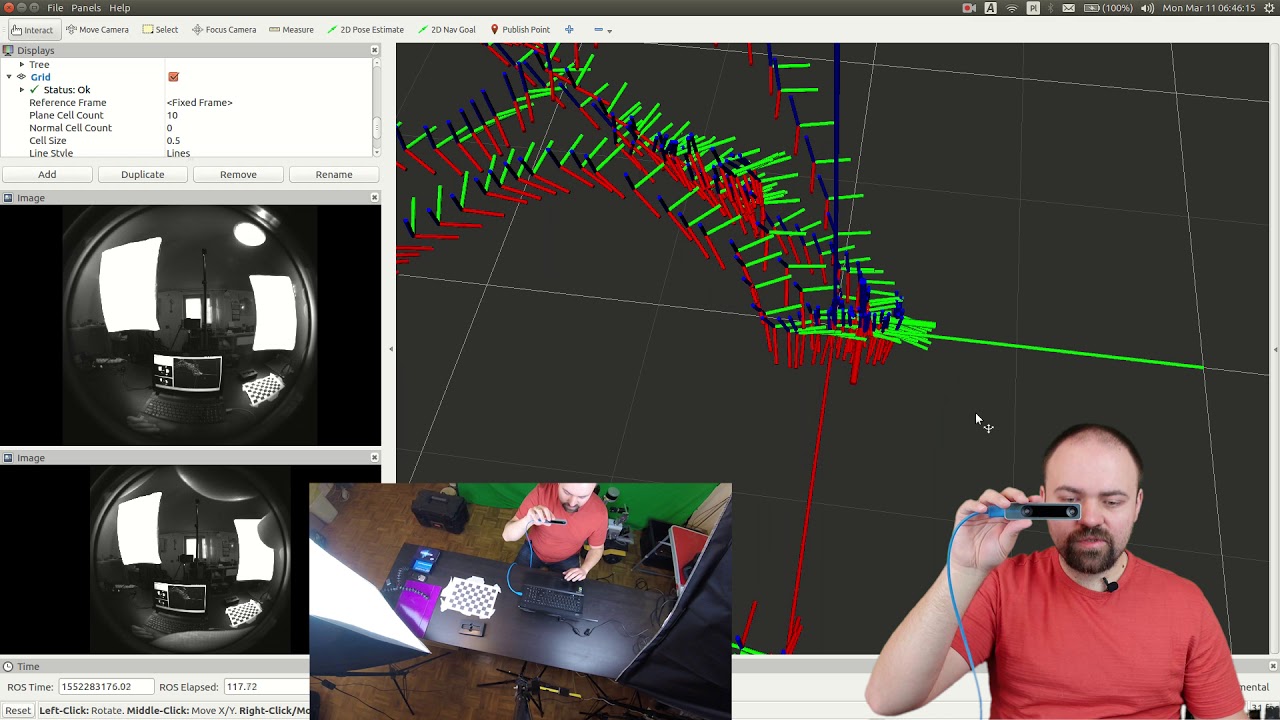Click the Add display button
The height and width of the screenshot is (720, 1280).
pos(47,174)
